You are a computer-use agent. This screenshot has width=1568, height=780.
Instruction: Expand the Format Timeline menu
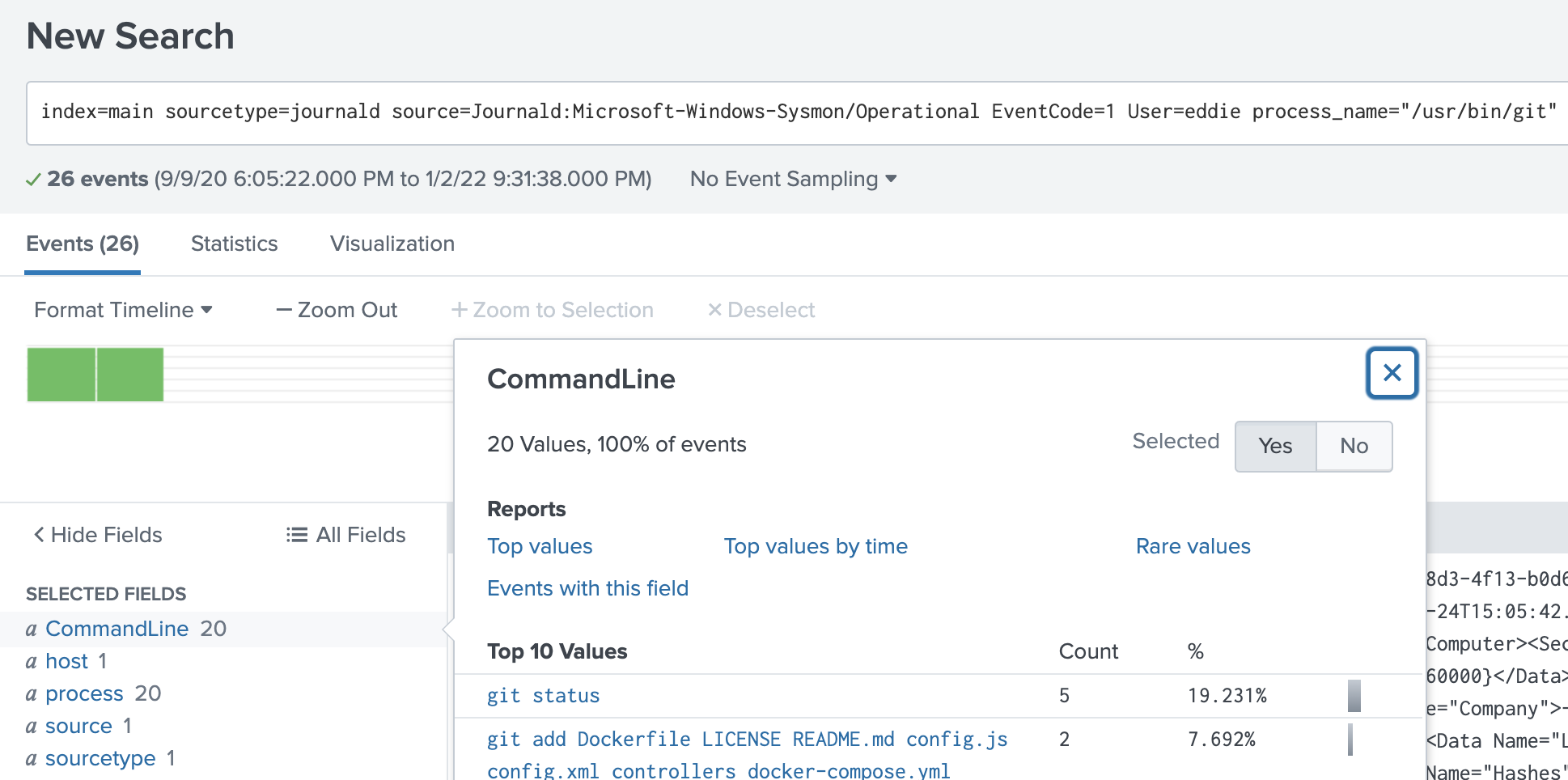click(123, 310)
